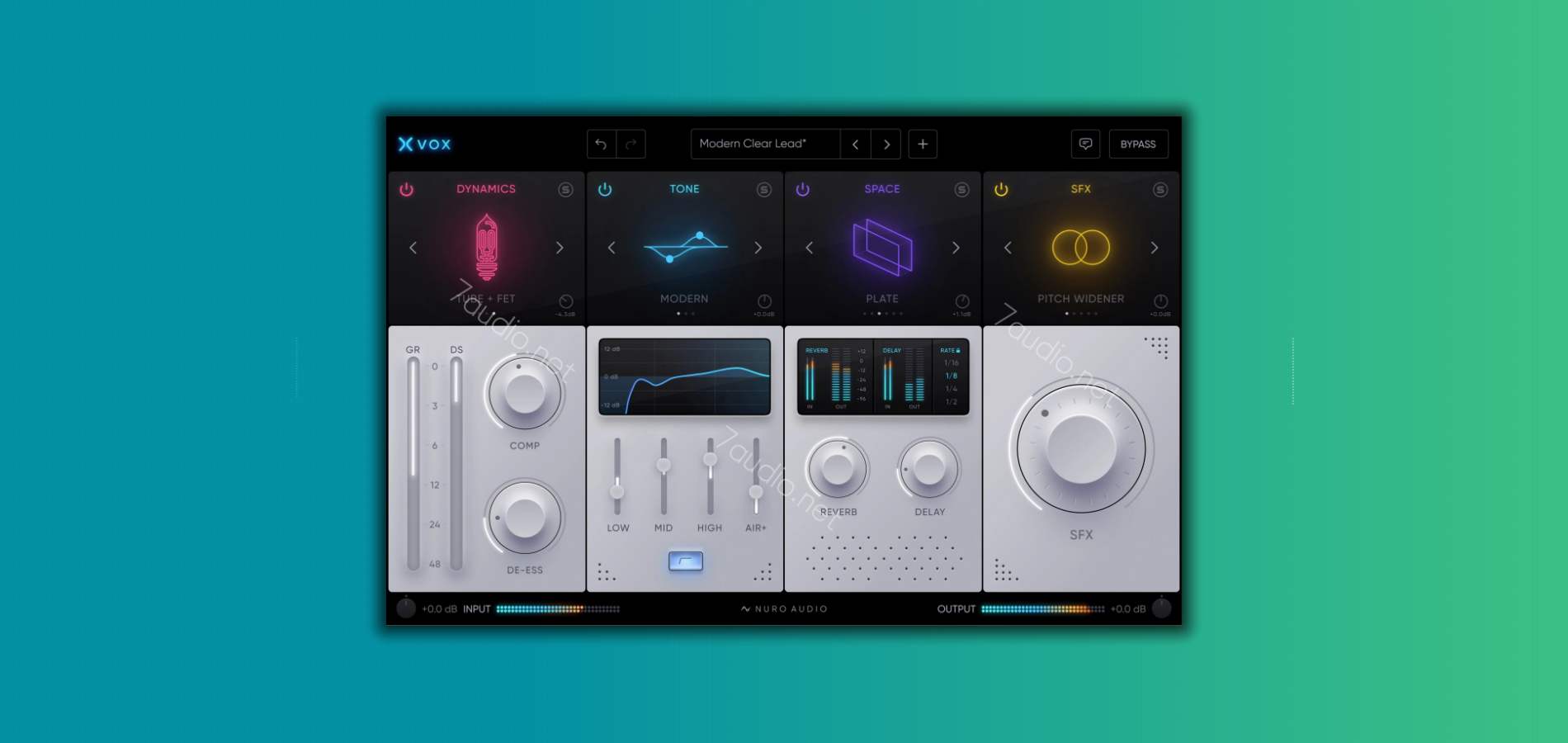This screenshot has height=743, width=1568.
Task: Click the MID tone slider
Action: click(664, 477)
